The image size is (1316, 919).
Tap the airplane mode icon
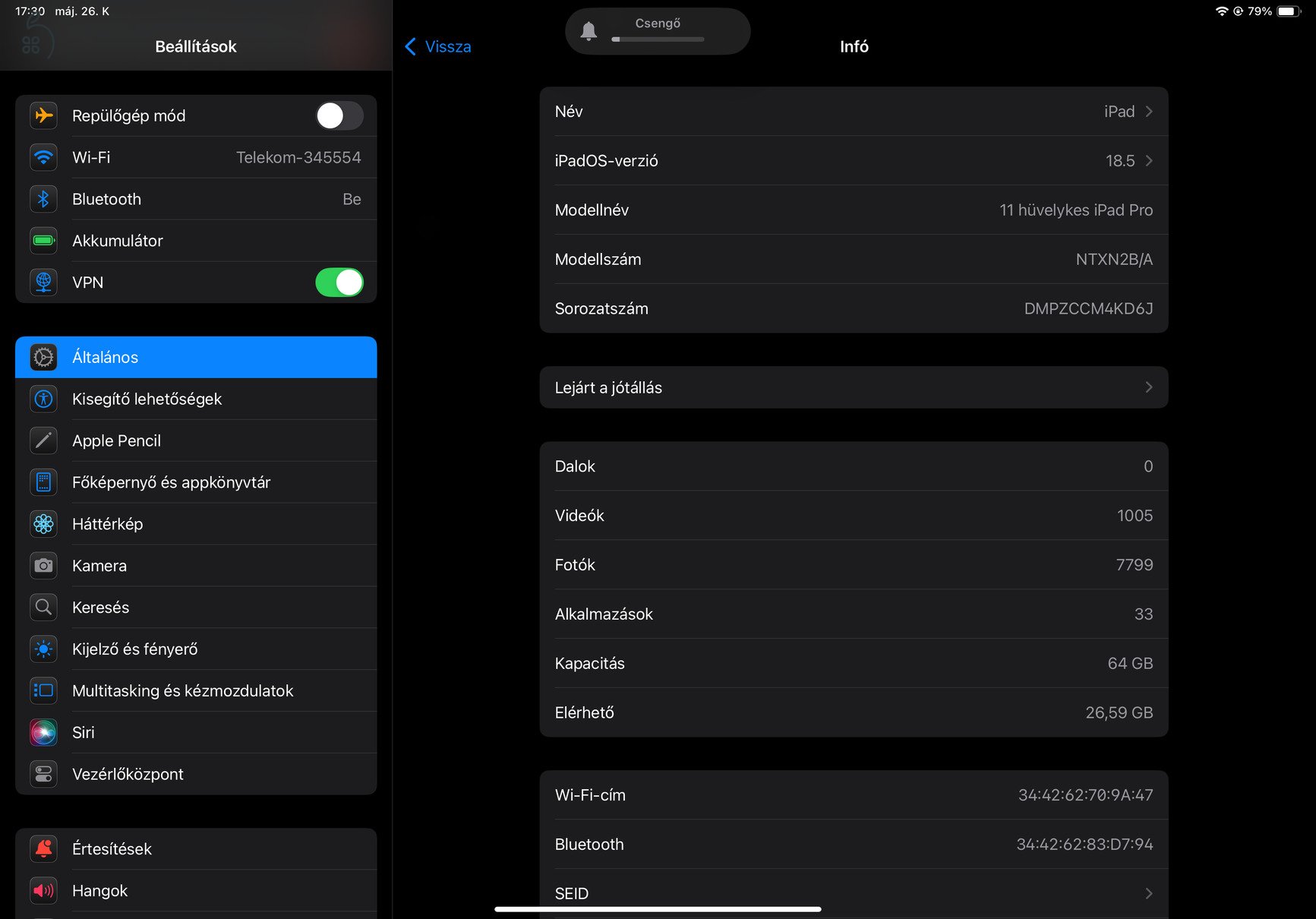tap(44, 115)
